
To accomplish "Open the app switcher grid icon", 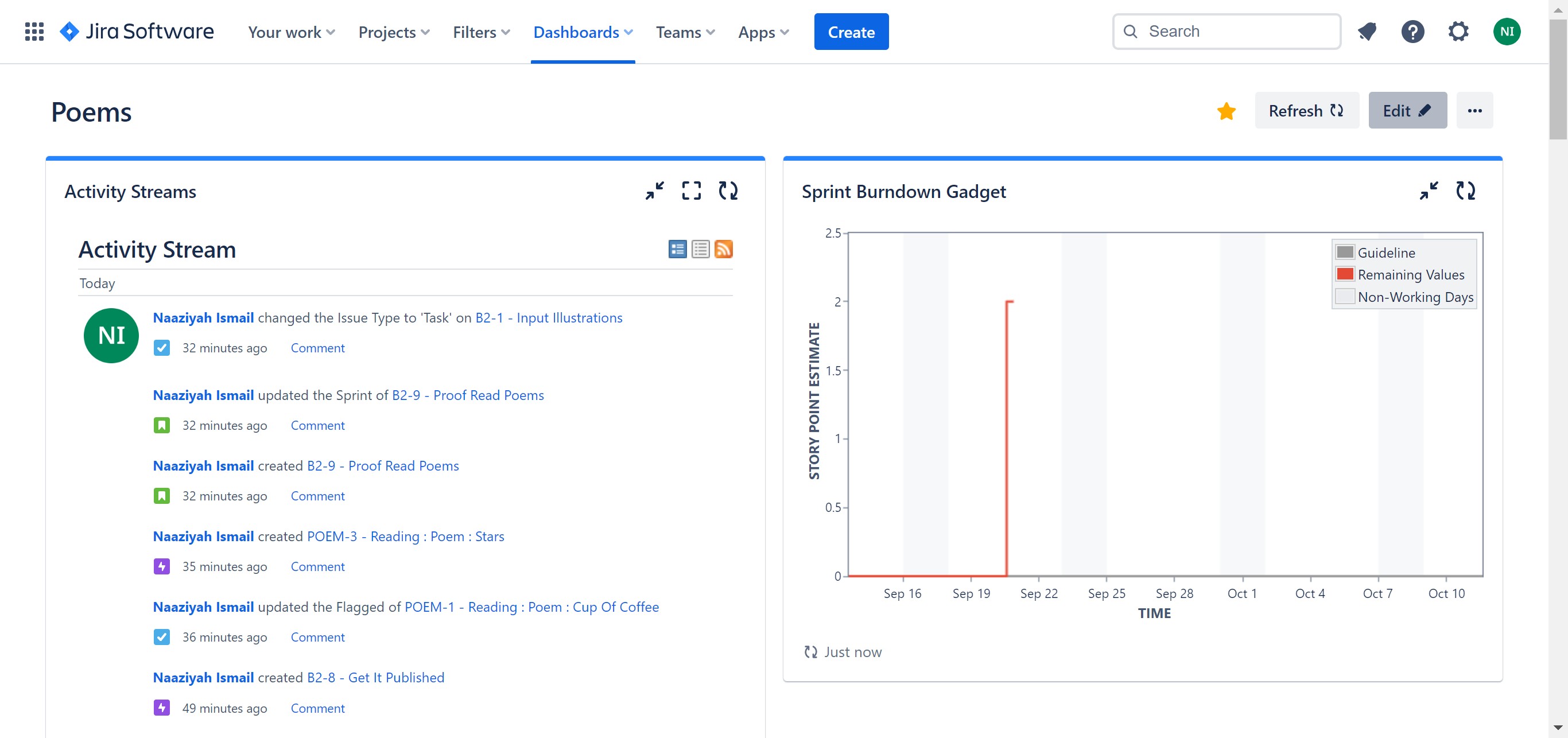I will click(x=34, y=32).
